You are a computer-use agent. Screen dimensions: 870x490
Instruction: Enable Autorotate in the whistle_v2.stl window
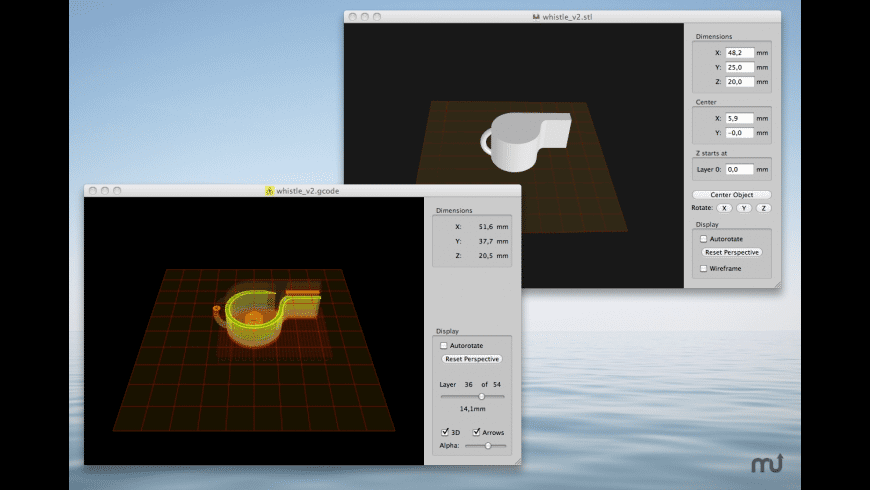click(704, 239)
